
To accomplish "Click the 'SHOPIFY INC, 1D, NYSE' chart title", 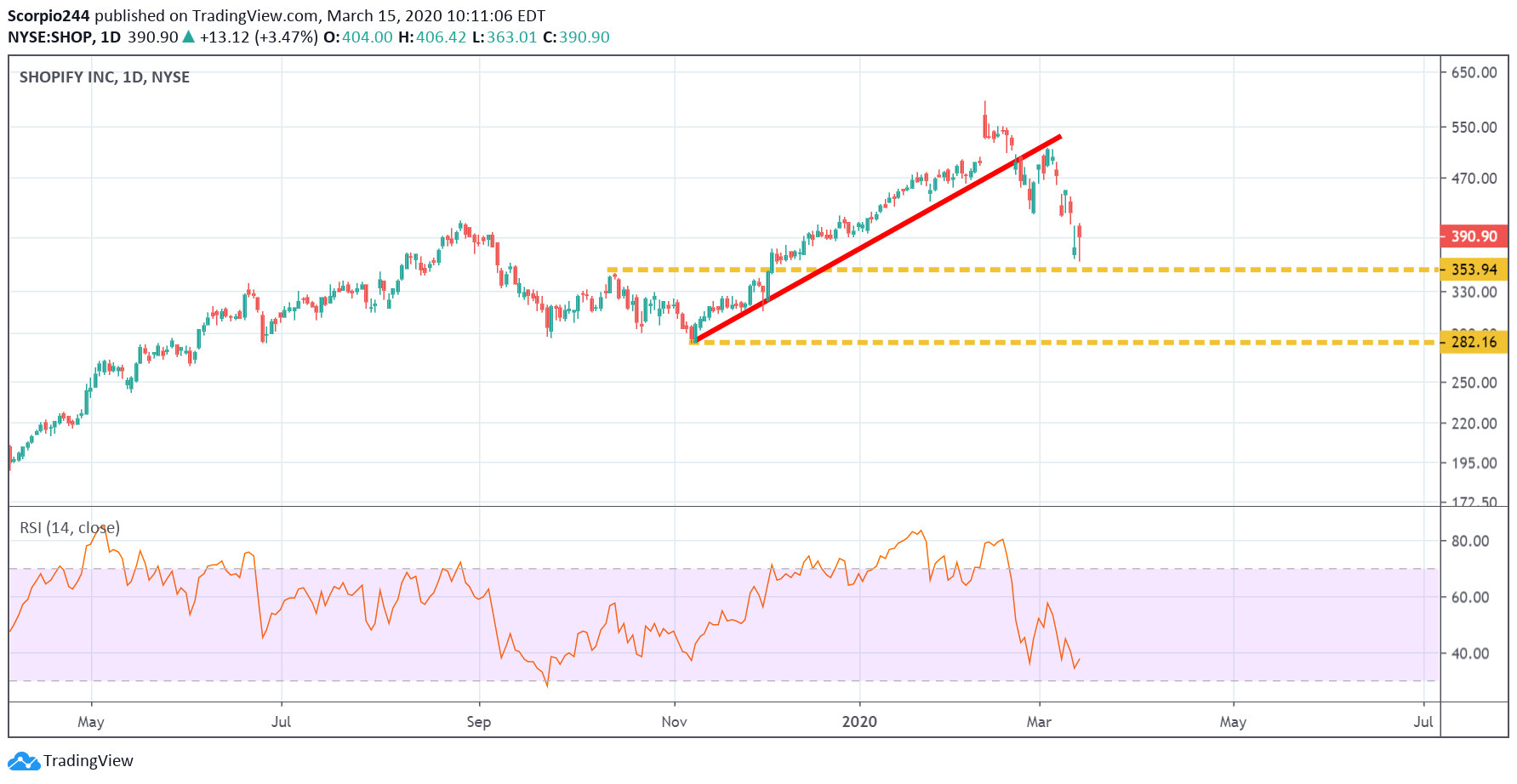I will coord(105,77).
